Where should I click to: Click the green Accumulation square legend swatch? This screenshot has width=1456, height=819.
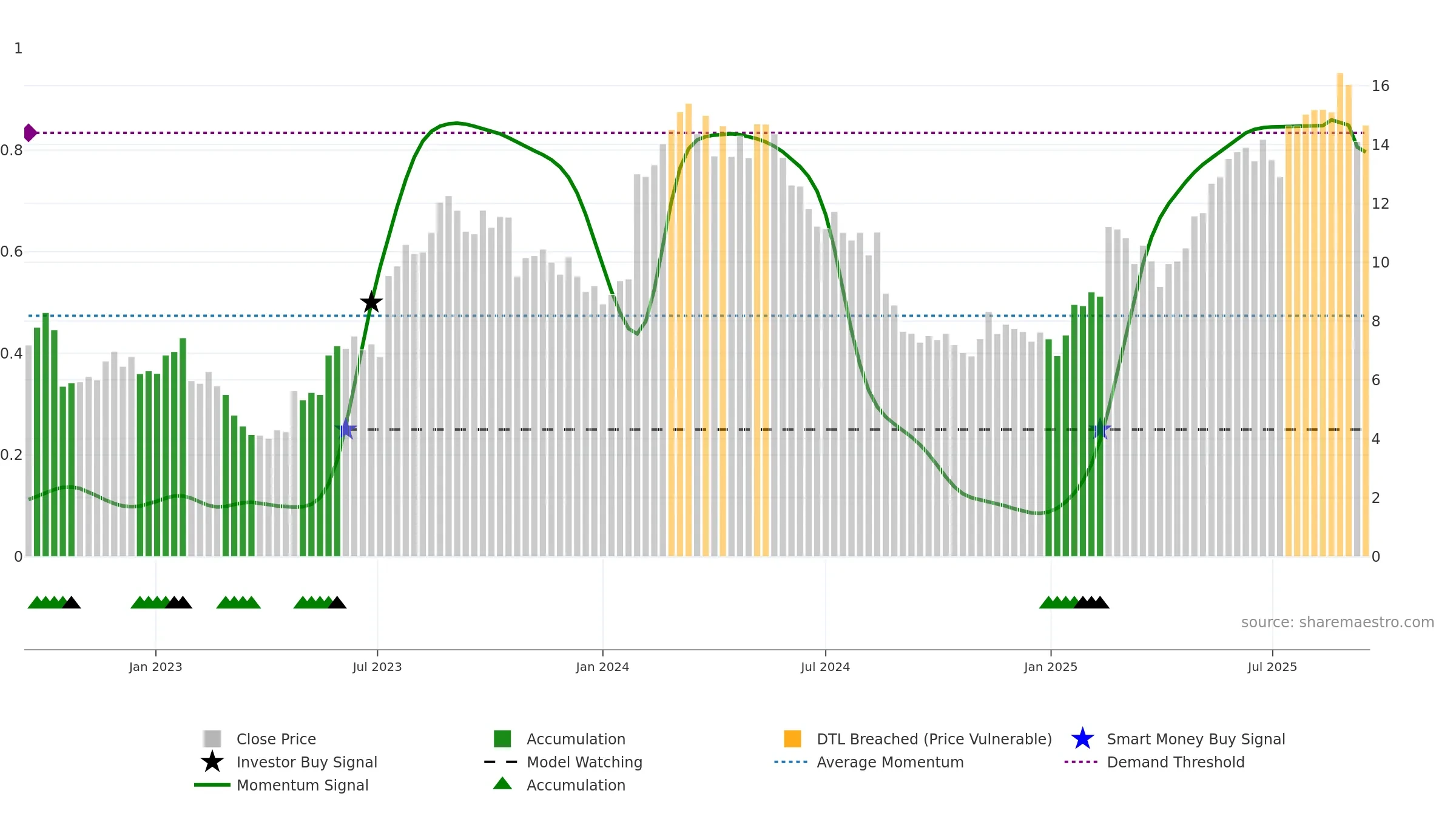coord(502,738)
